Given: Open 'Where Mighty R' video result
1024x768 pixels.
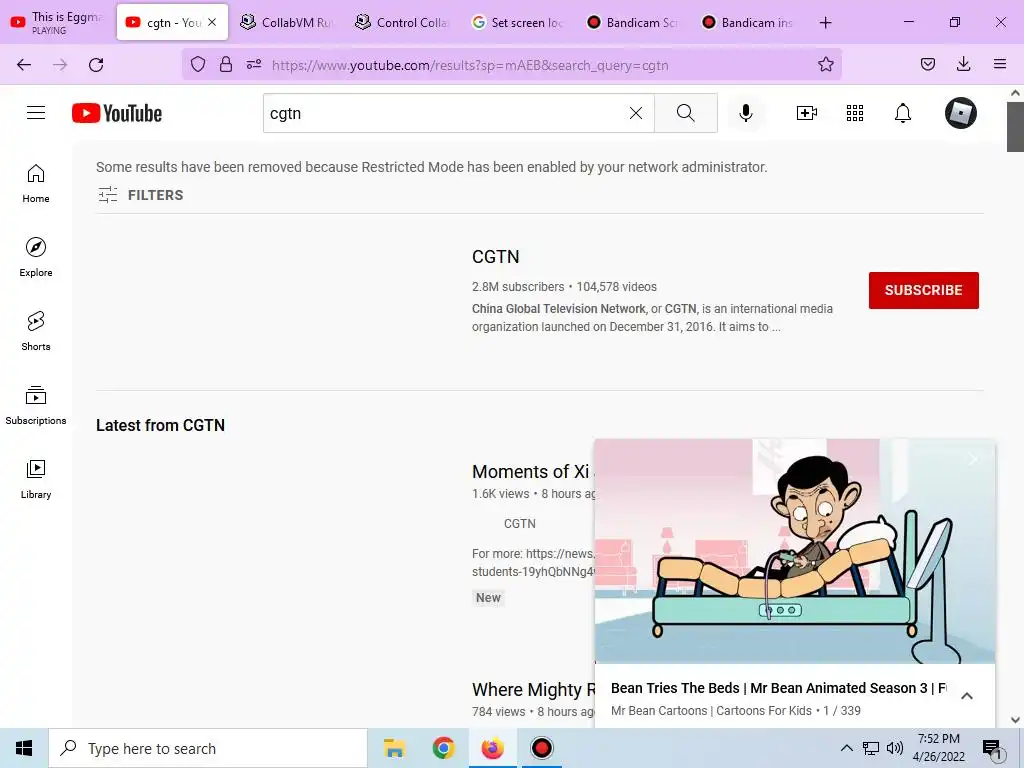Looking at the screenshot, I should click(x=534, y=690).
